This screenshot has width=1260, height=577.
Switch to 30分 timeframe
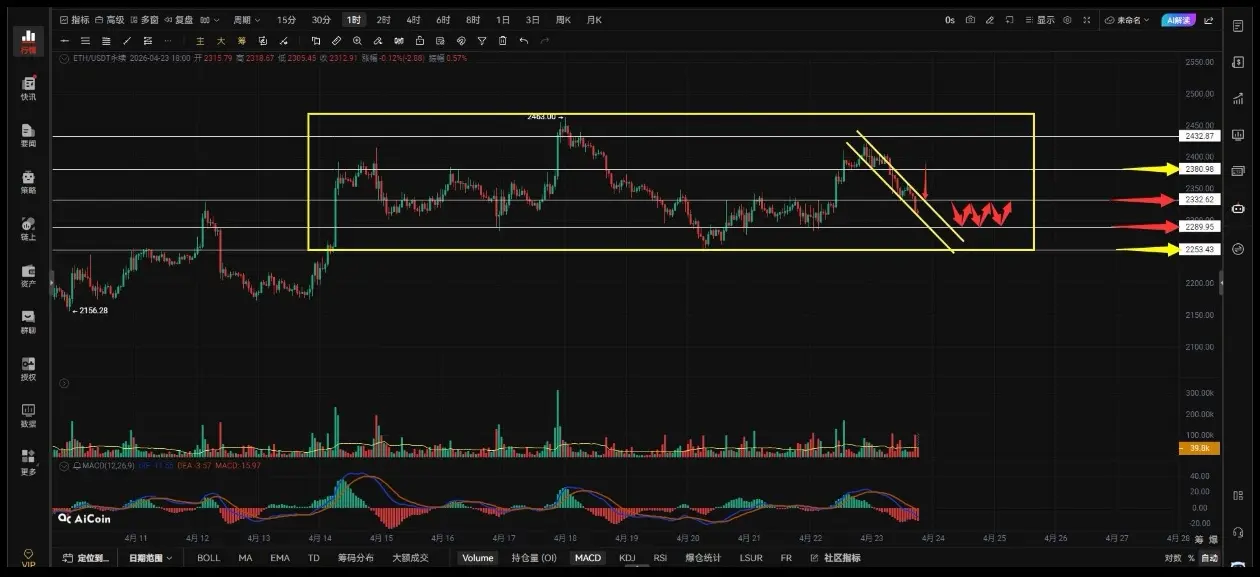[x=320, y=20]
